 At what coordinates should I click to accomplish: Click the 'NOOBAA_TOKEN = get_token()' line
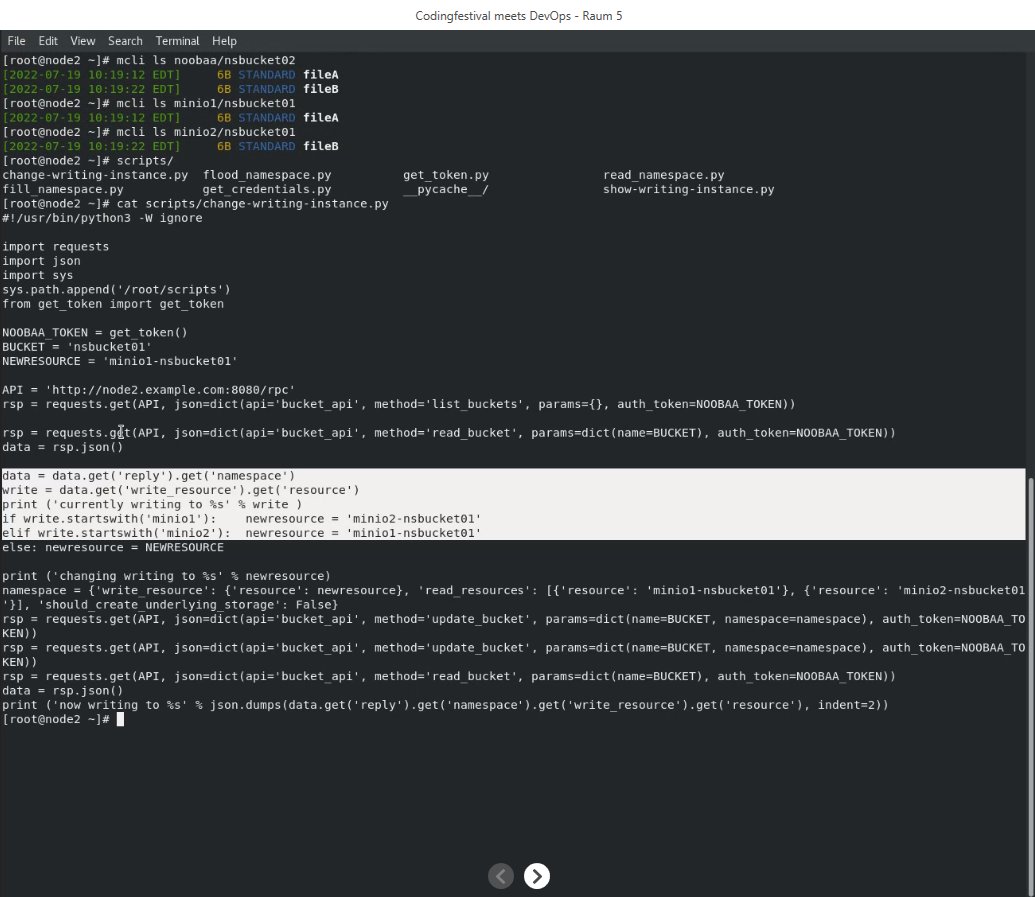point(94,333)
